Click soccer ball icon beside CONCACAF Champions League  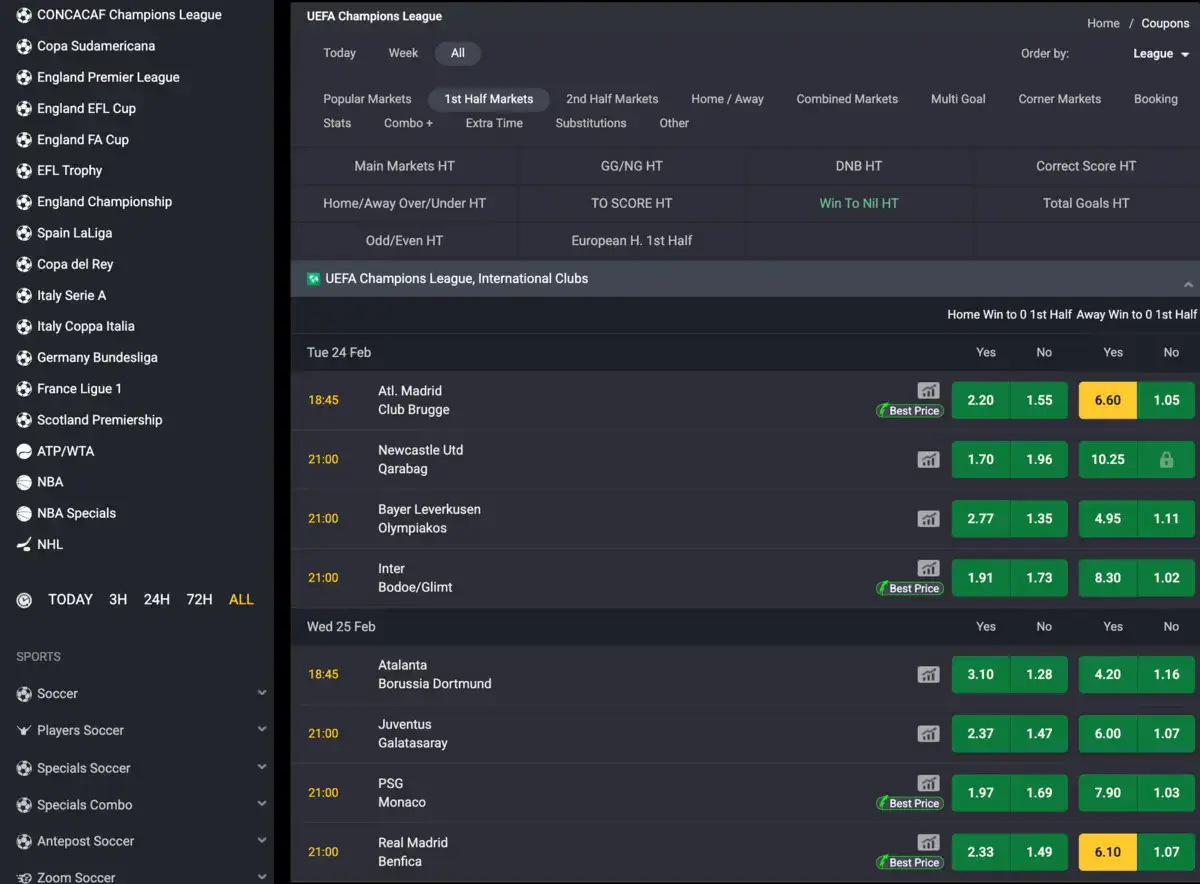[24, 15]
